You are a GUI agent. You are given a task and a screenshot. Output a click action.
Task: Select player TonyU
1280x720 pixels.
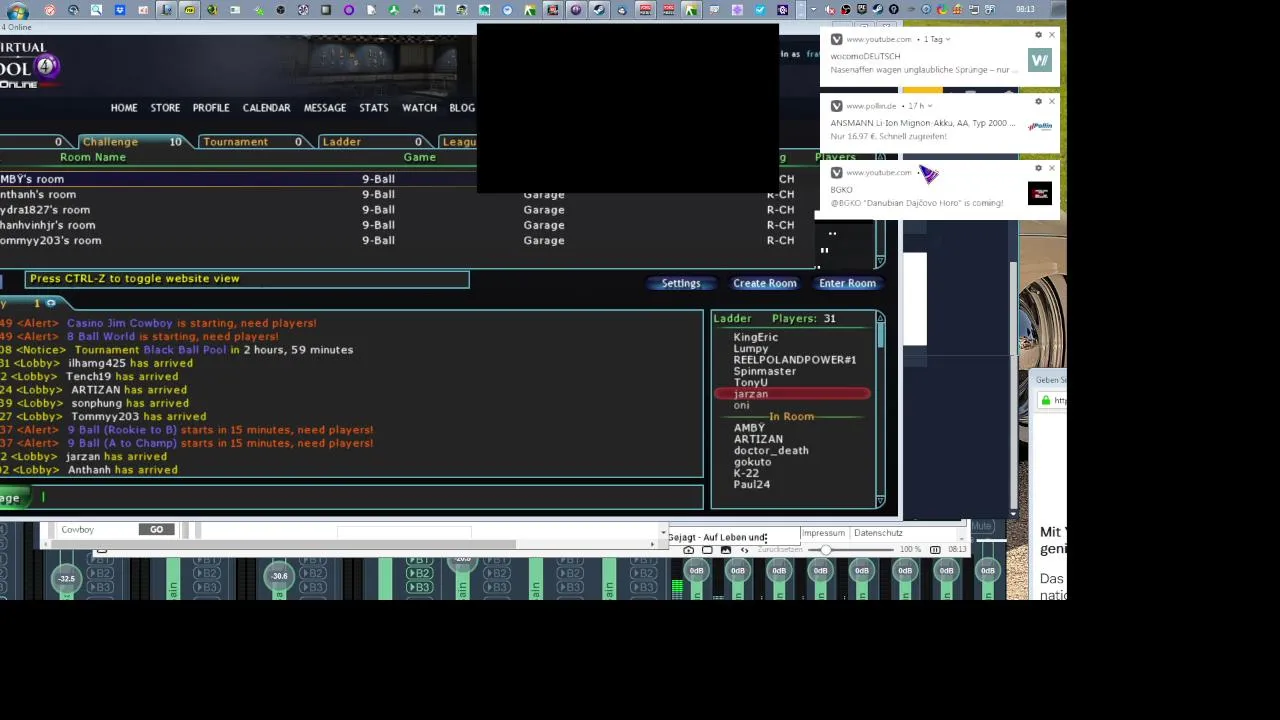tap(751, 382)
